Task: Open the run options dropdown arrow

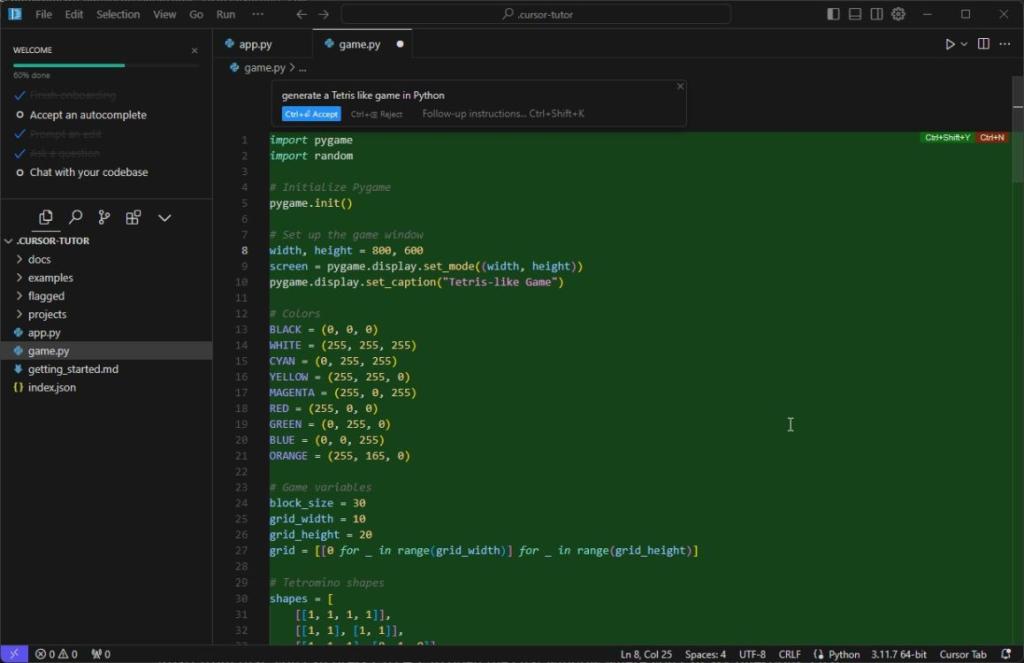Action: 964,44
